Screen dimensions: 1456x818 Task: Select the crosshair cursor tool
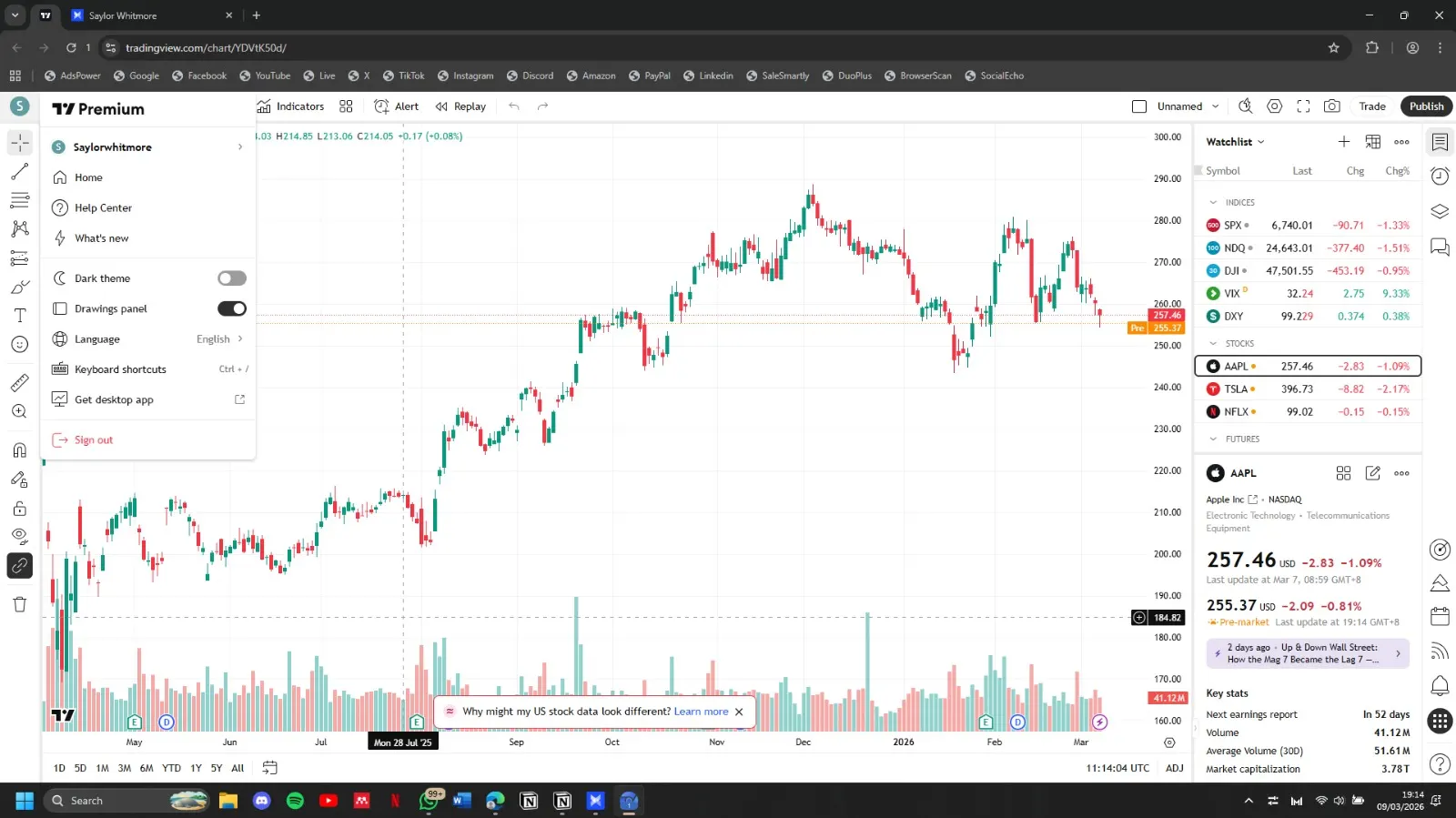[x=20, y=143]
